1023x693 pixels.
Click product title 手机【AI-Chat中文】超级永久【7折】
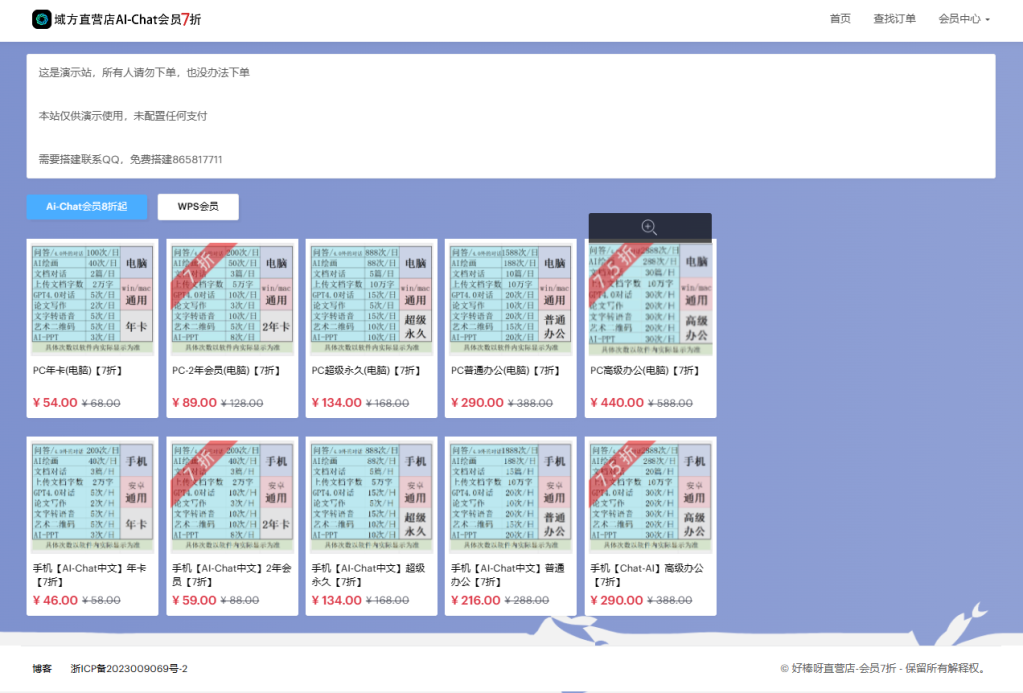click(x=369, y=575)
